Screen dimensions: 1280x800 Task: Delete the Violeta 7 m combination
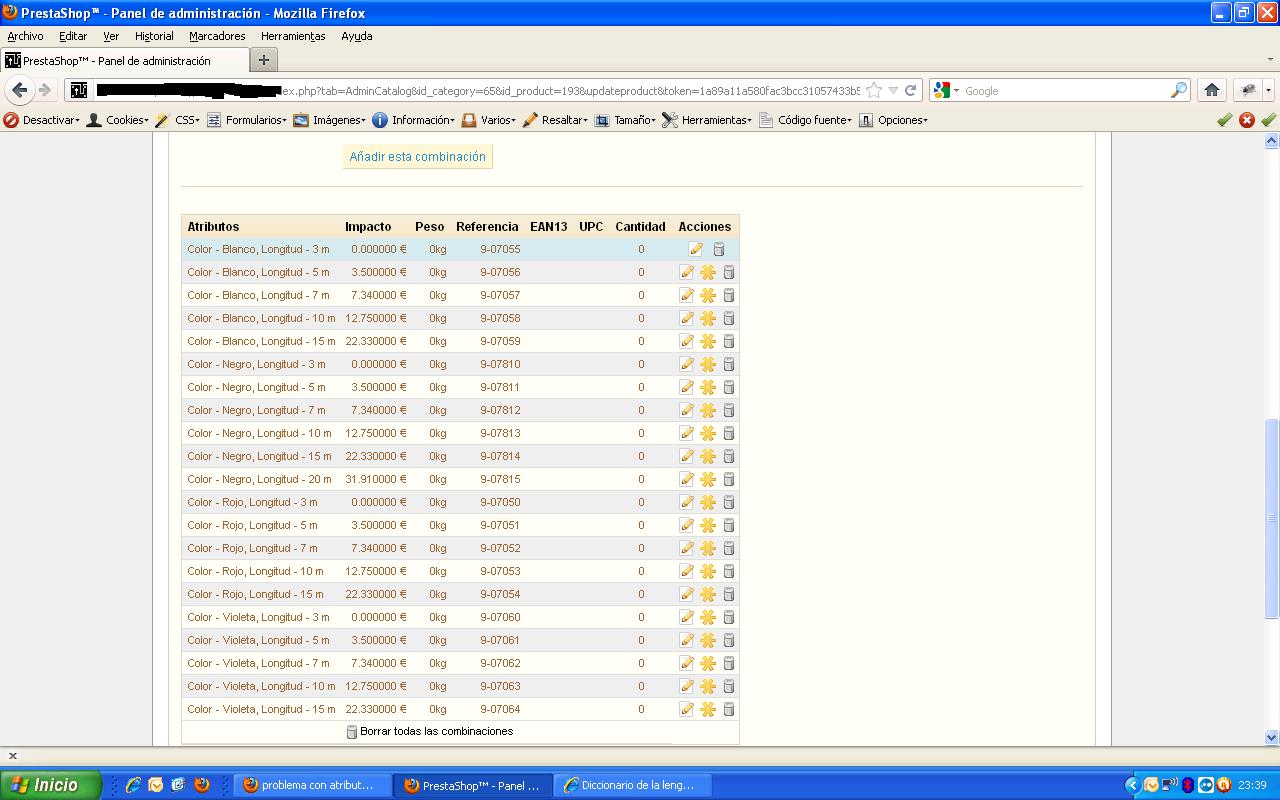[729, 663]
